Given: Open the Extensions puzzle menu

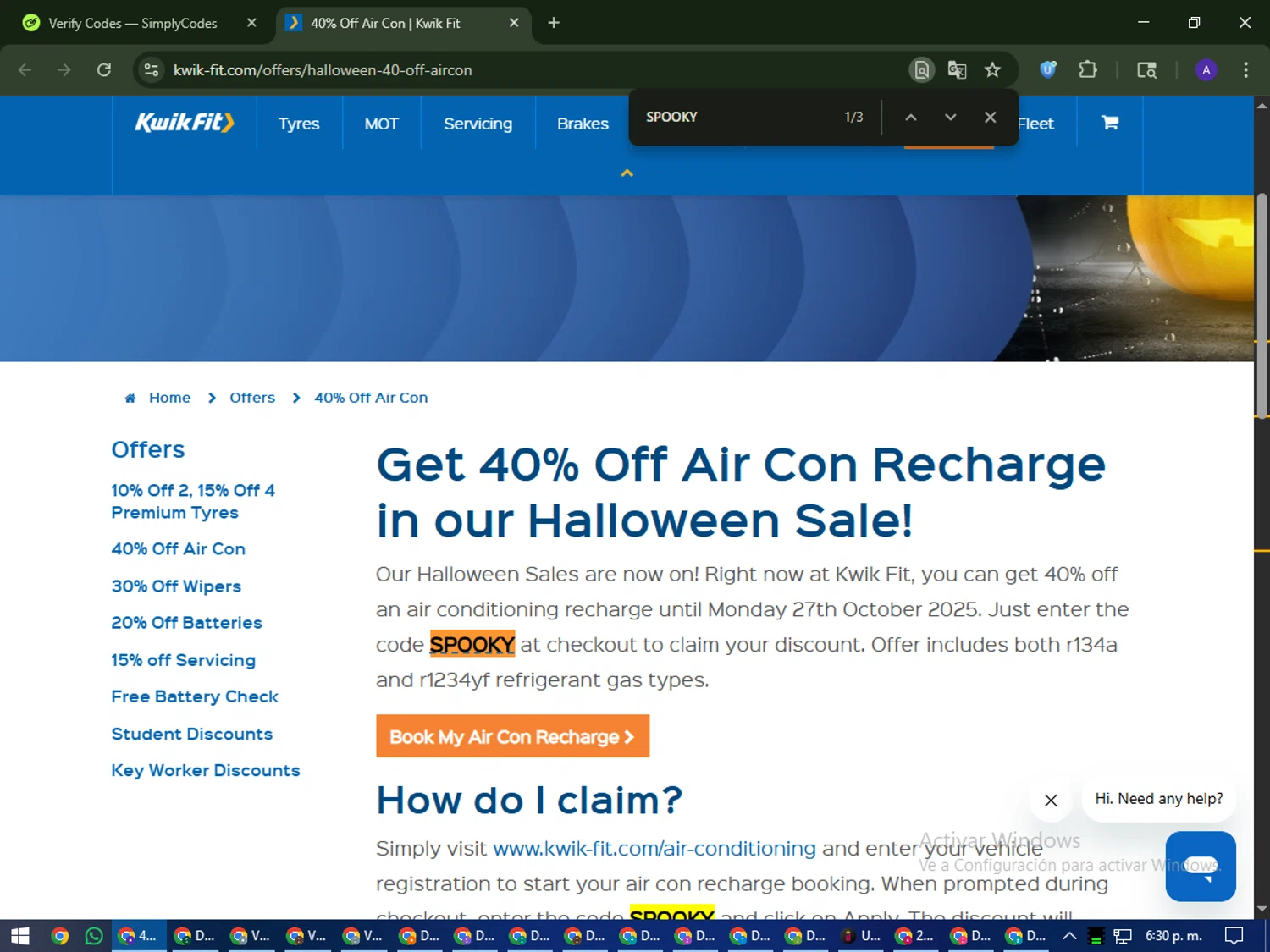Looking at the screenshot, I should (x=1088, y=70).
